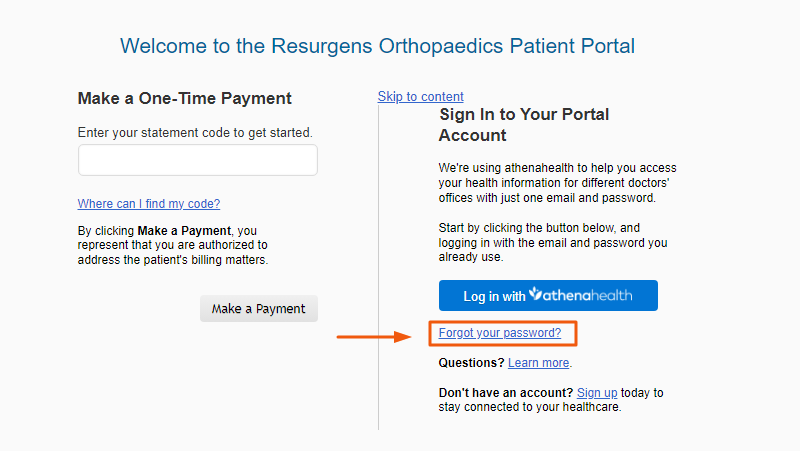
Task: Click the athenahealth wordmark on the login button
Action: [587, 295]
